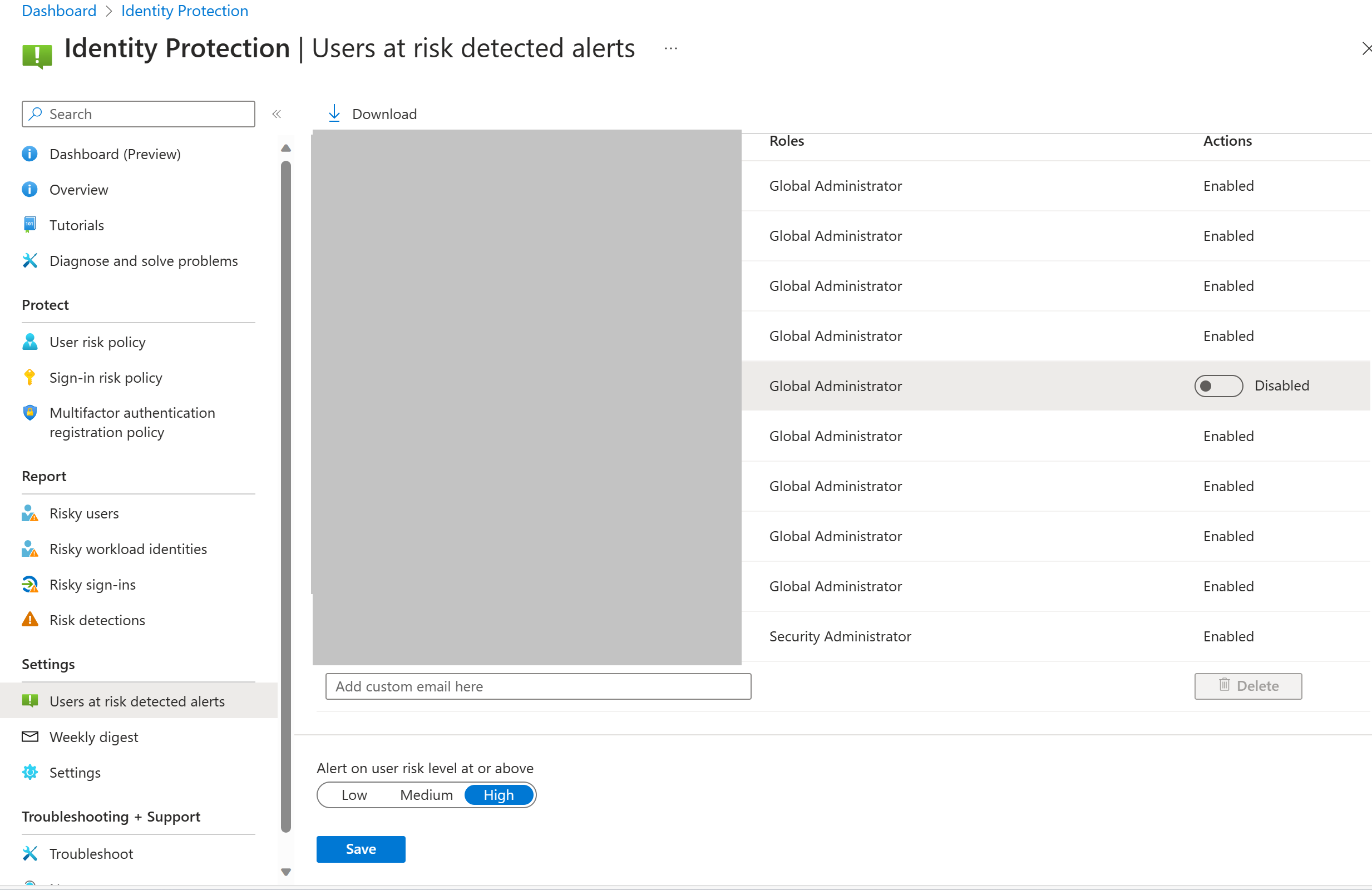
Task: Click the Risky workload identities icon
Action: click(29, 548)
